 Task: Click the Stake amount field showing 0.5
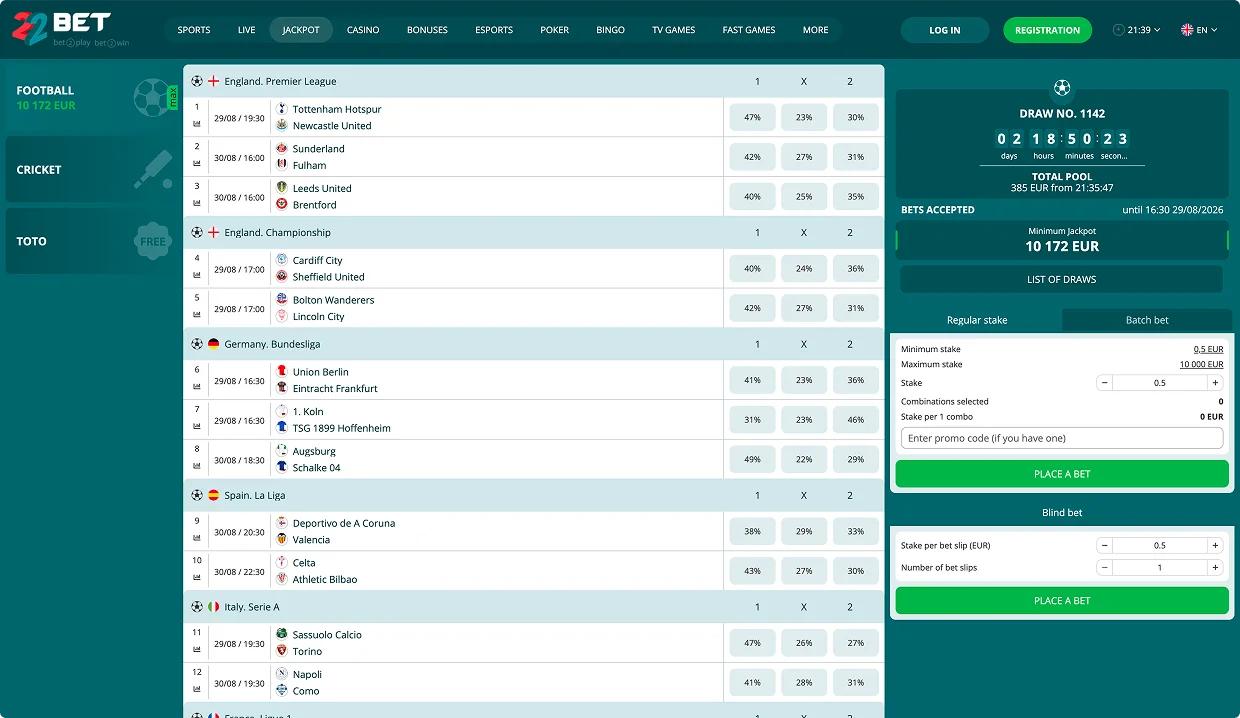point(1160,383)
